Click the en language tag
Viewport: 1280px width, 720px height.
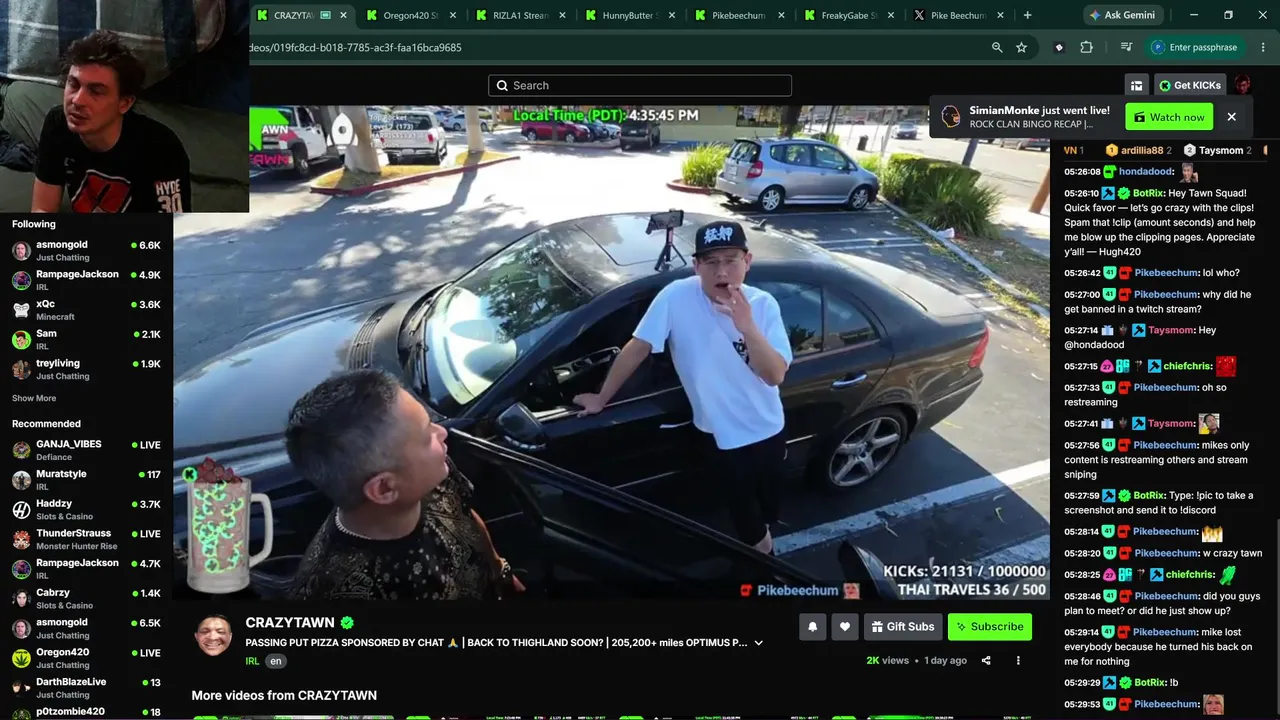276,661
